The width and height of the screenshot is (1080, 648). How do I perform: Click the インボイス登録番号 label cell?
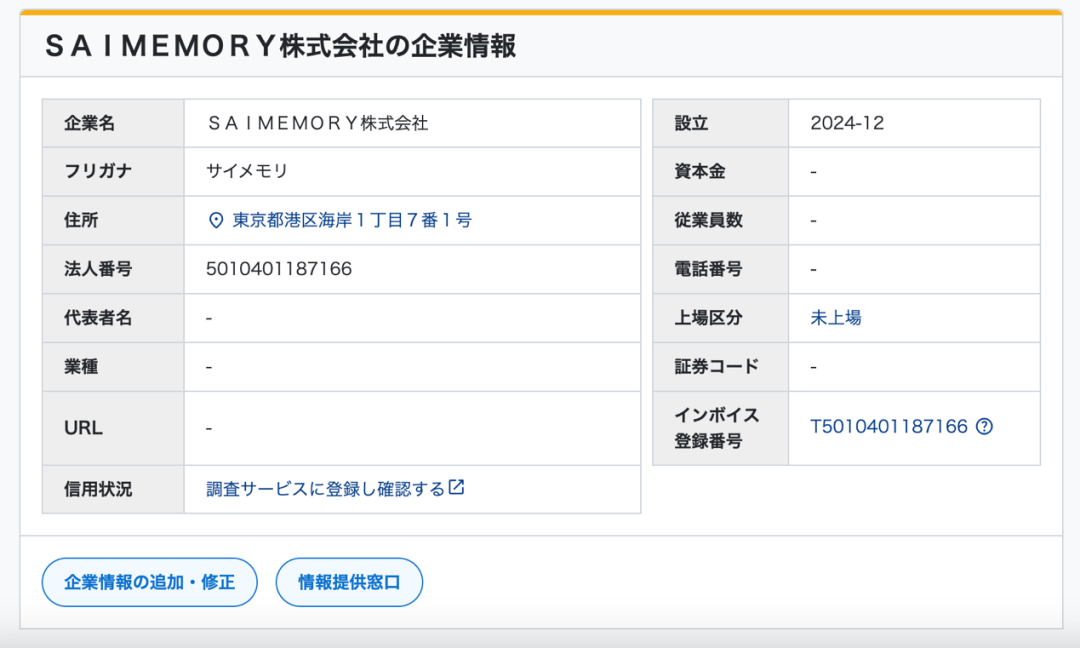717,428
